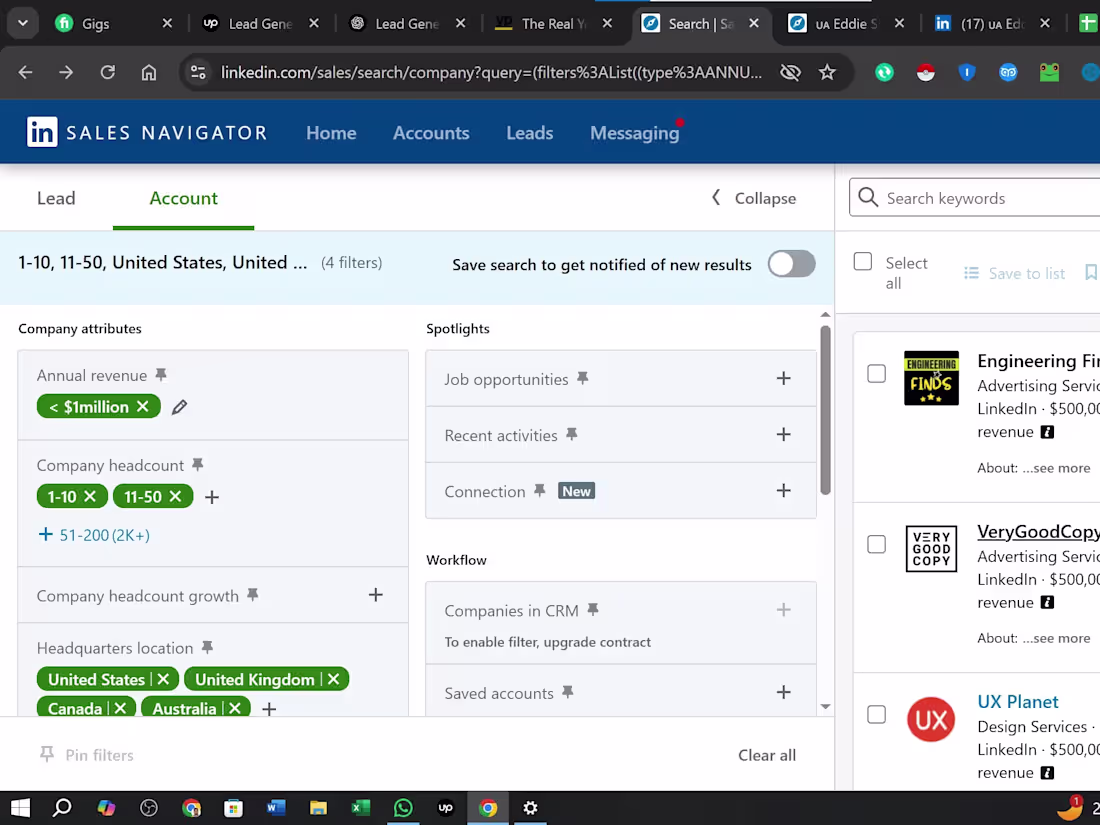Remove Canada location chip
1100x825 pixels.
(120, 708)
